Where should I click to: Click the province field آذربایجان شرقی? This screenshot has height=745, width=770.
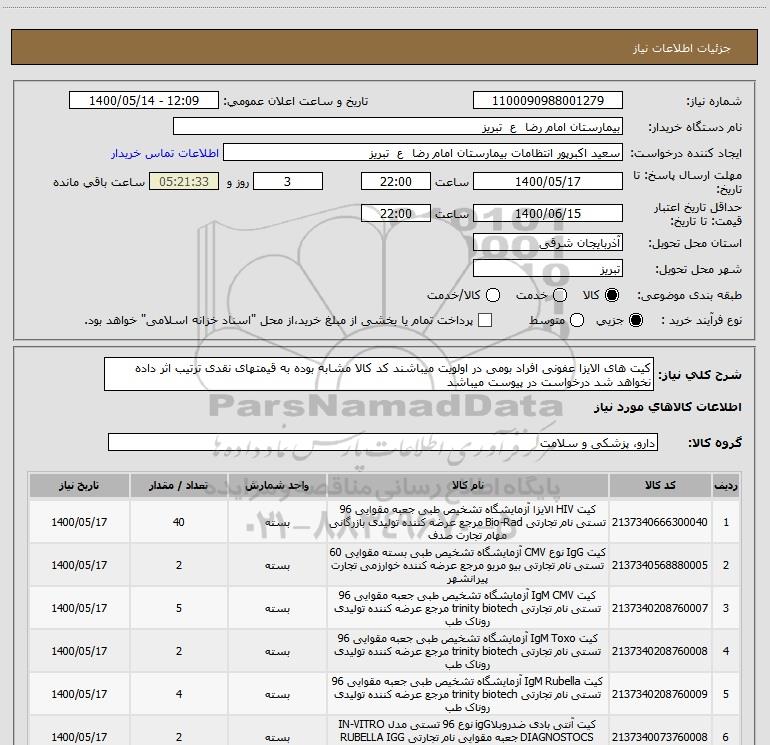point(548,242)
